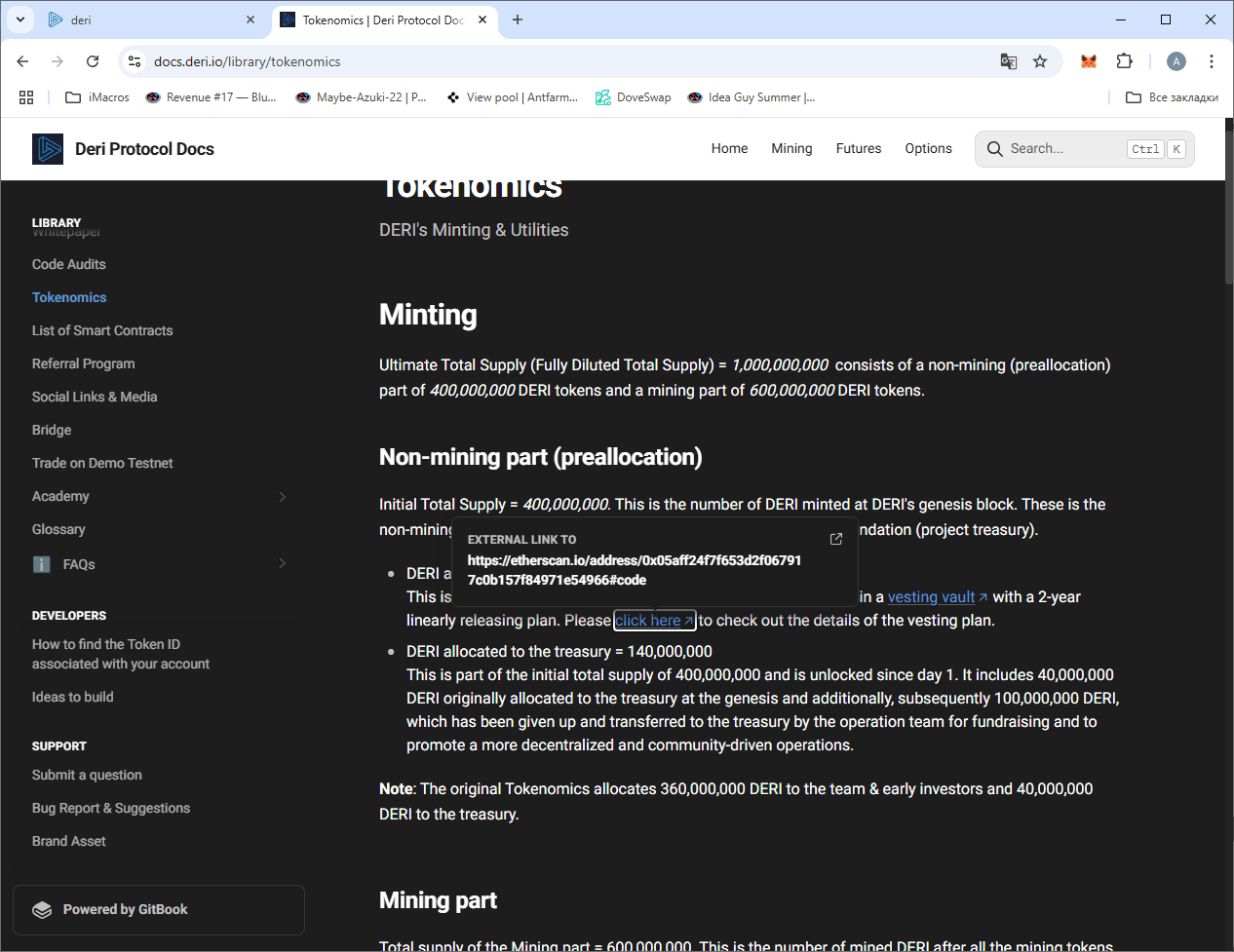The height and width of the screenshot is (952, 1234).
Task: Open 'How to find the Token ID' page
Action: [x=121, y=654]
